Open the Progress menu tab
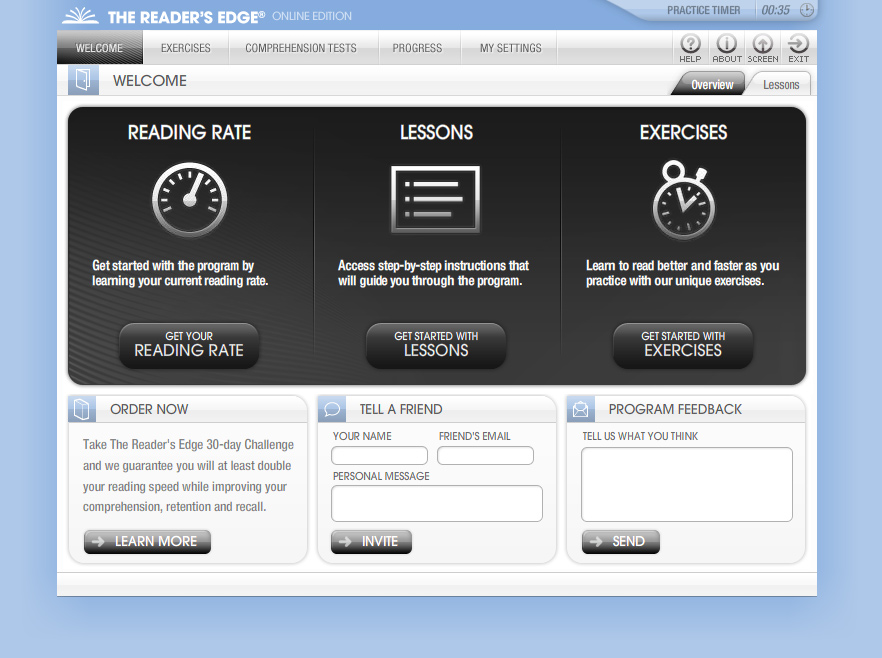Image resolution: width=882 pixels, height=658 pixels. tap(417, 48)
